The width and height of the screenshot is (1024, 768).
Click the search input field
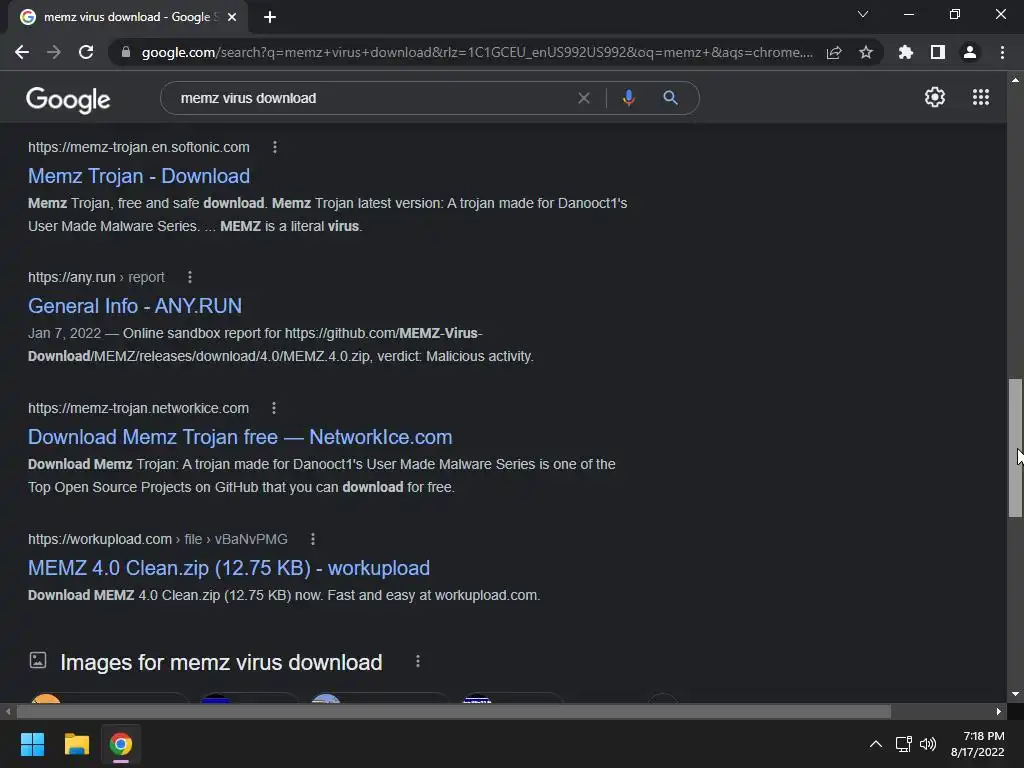(x=372, y=98)
